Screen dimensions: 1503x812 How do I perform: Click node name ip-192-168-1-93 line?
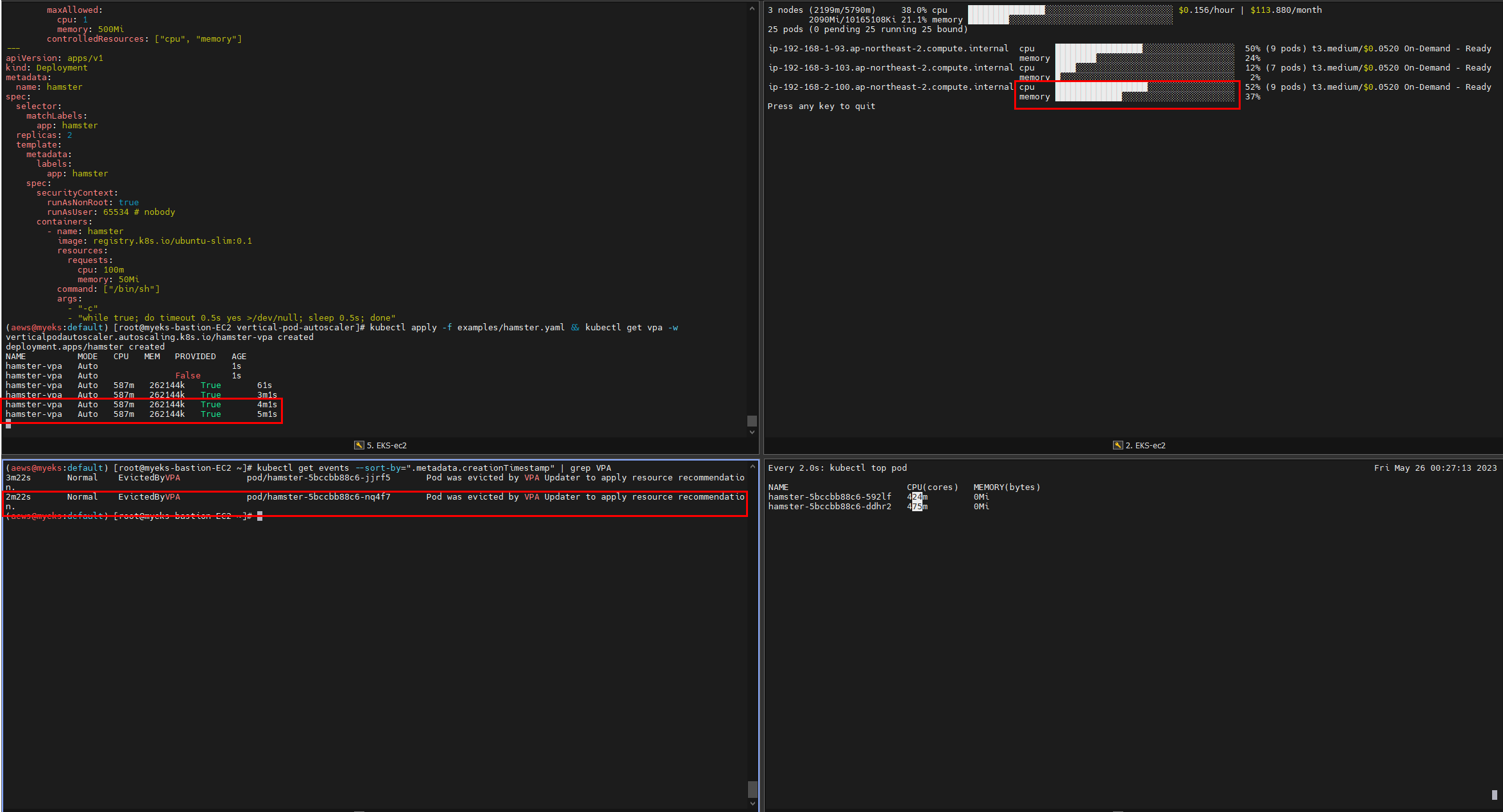pyautogui.click(x=888, y=49)
